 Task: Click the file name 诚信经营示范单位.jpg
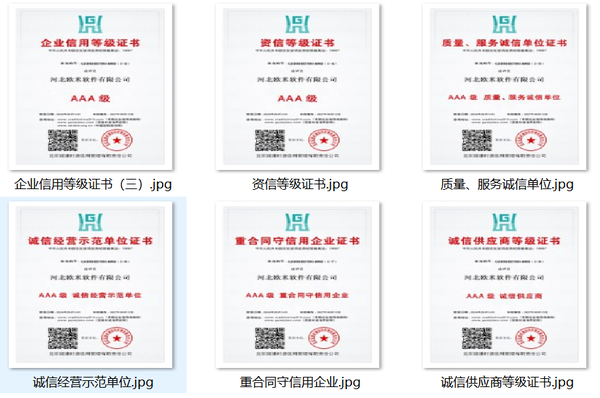click(x=93, y=382)
